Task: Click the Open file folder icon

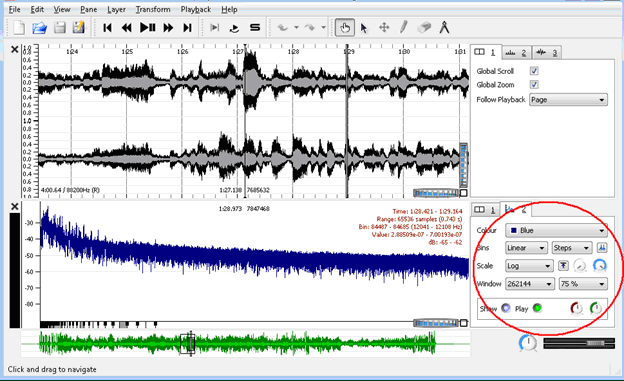Action: pos(39,28)
